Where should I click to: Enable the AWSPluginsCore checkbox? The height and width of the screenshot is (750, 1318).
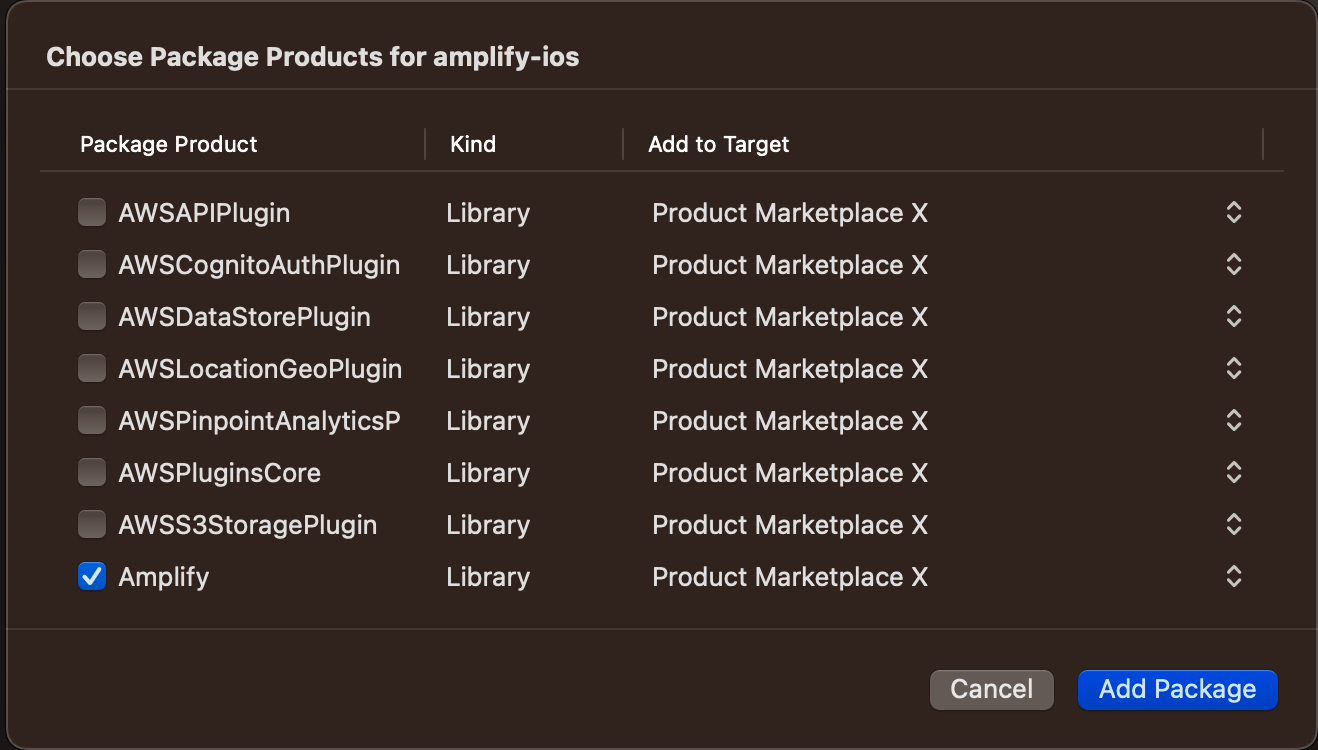[92, 472]
